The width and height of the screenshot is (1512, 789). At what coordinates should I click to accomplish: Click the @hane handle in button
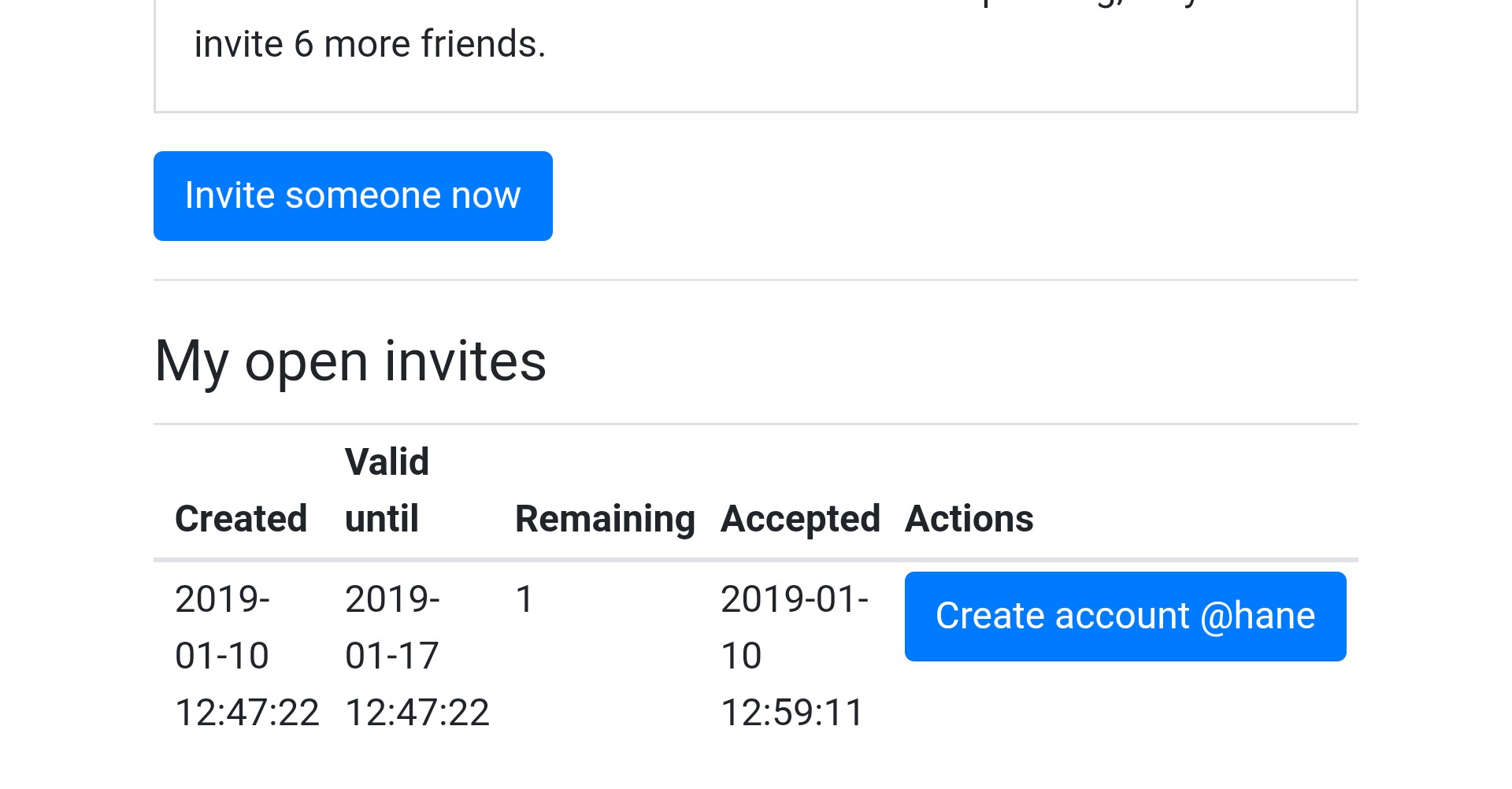pyautogui.click(x=1258, y=616)
